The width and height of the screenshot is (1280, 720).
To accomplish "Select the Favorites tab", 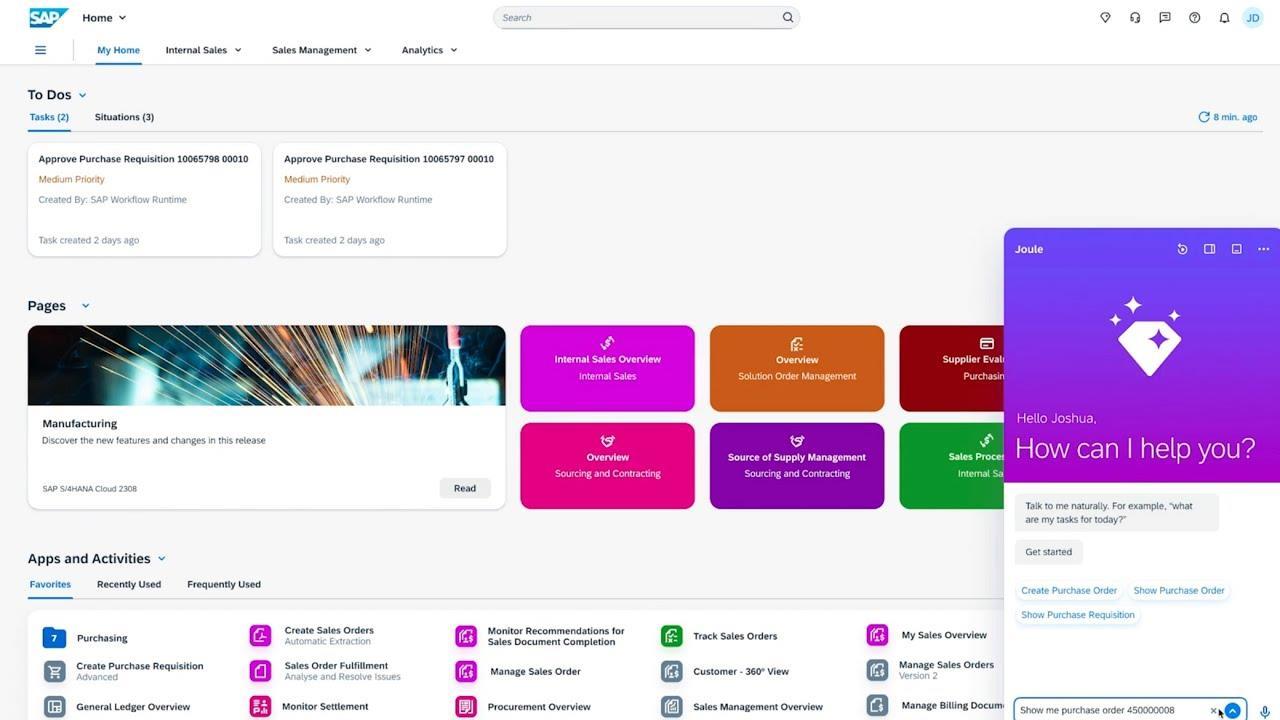I will pyautogui.click(x=50, y=584).
